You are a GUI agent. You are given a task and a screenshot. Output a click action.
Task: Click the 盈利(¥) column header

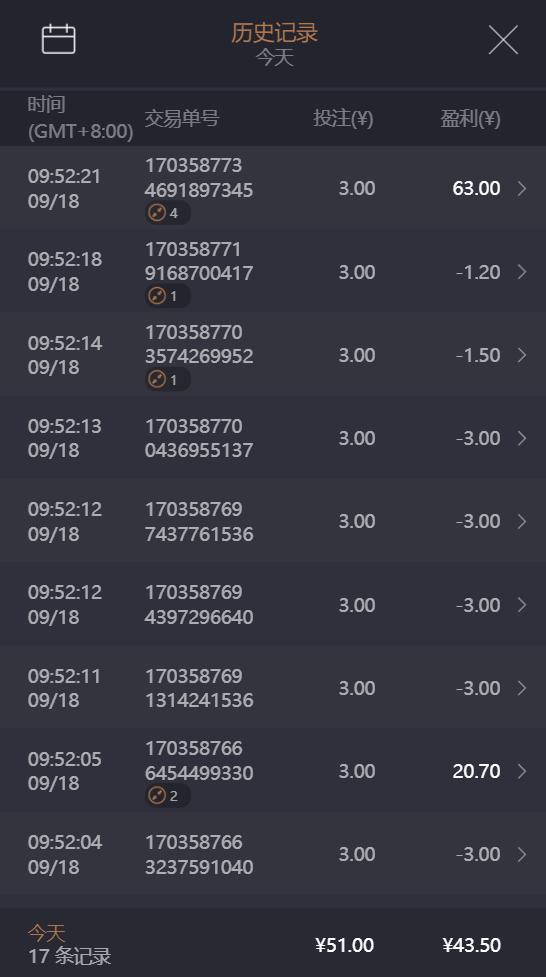pos(471,118)
